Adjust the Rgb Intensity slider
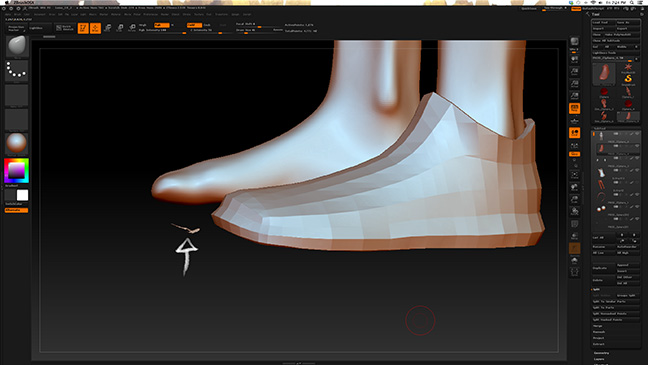The image size is (648, 365). point(162,31)
